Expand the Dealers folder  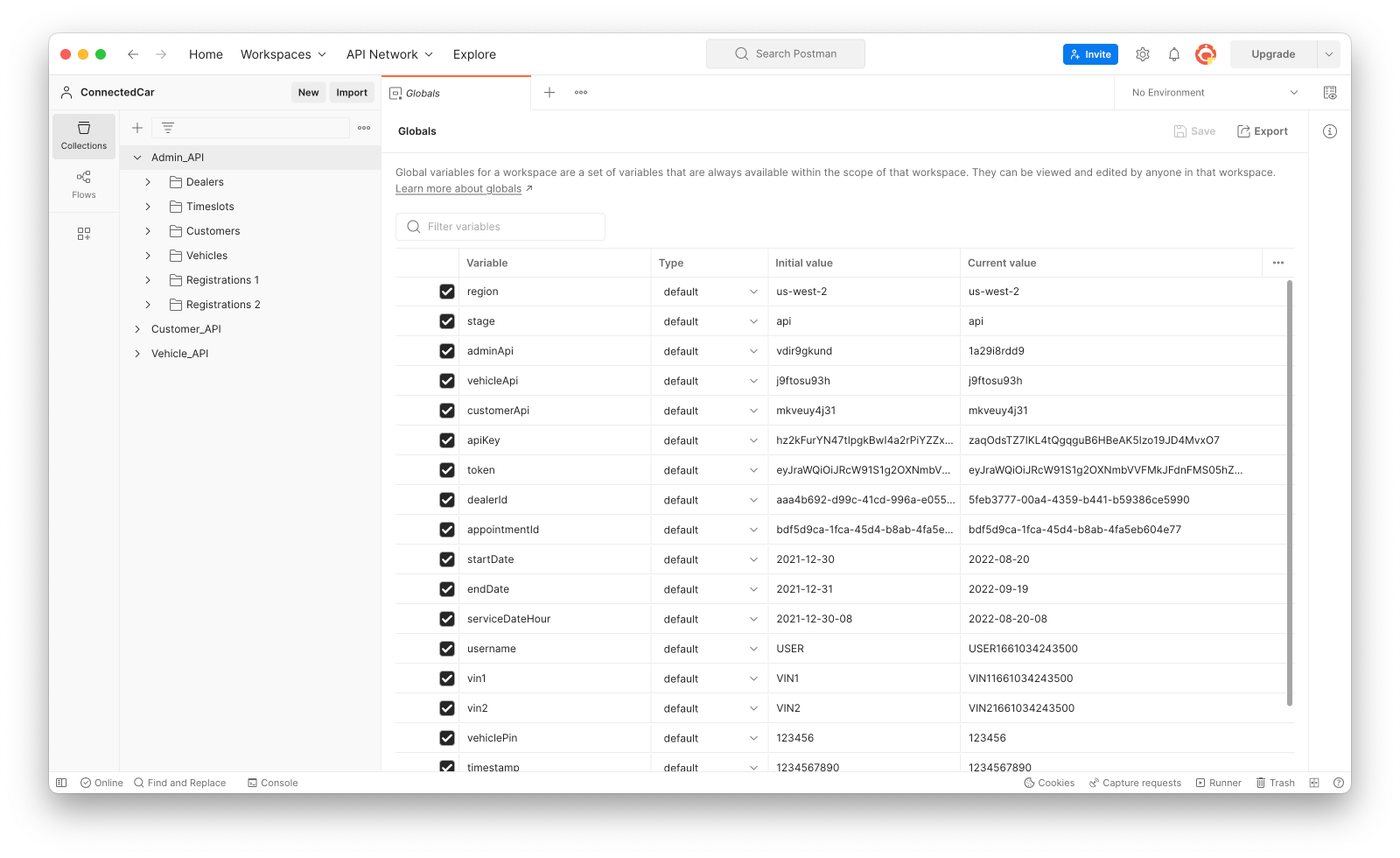(x=148, y=182)
